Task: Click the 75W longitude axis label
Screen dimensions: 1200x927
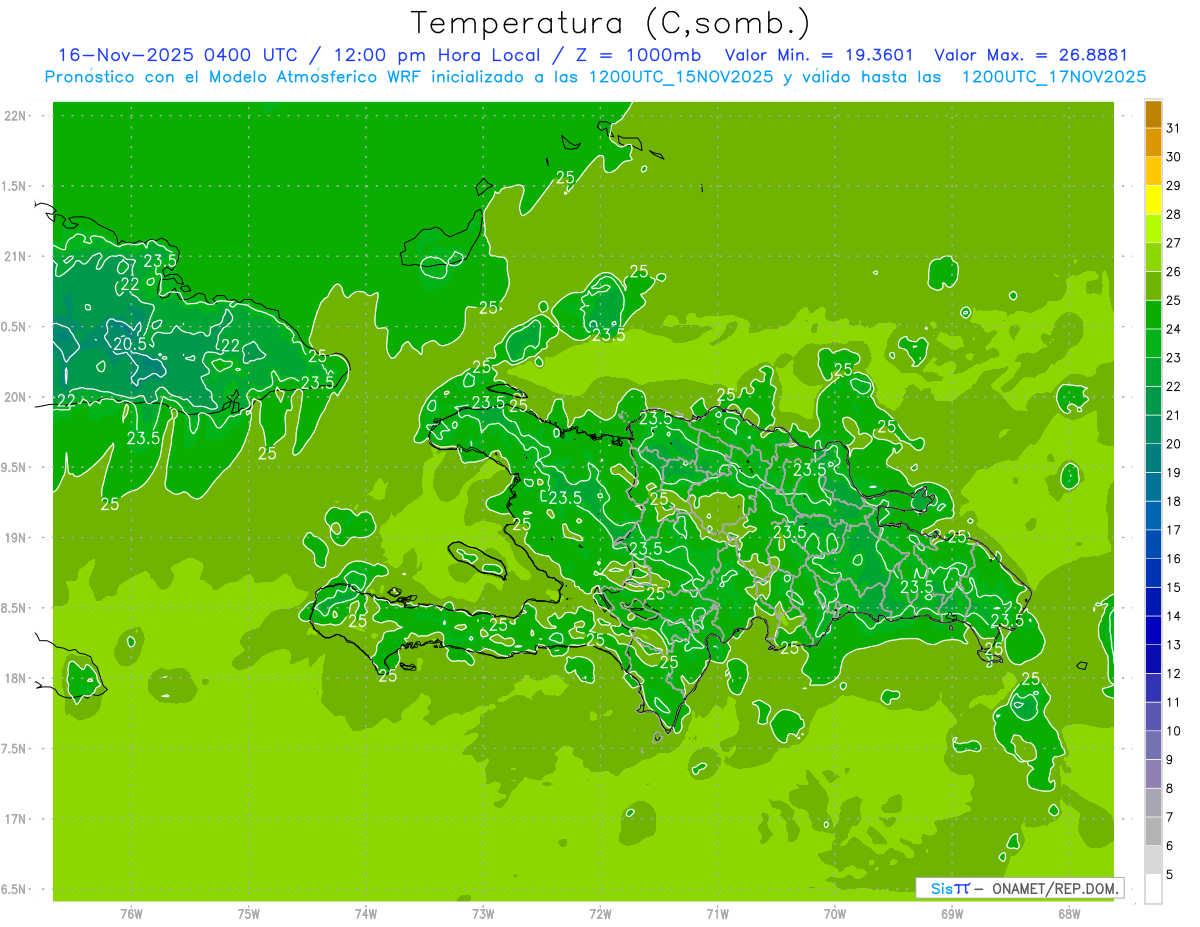Action: (x=249, y=913)
